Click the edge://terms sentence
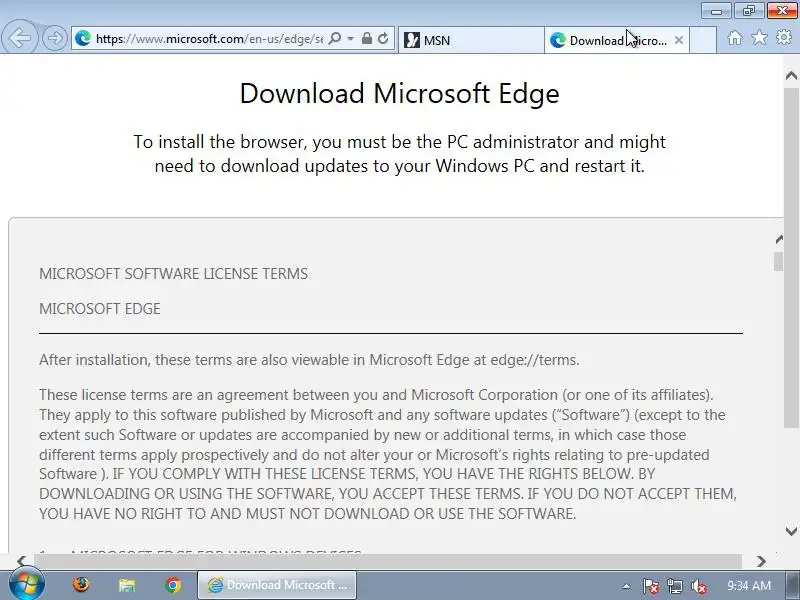The height and width of the screenshot is (600, 800). (x=309, y=360)
